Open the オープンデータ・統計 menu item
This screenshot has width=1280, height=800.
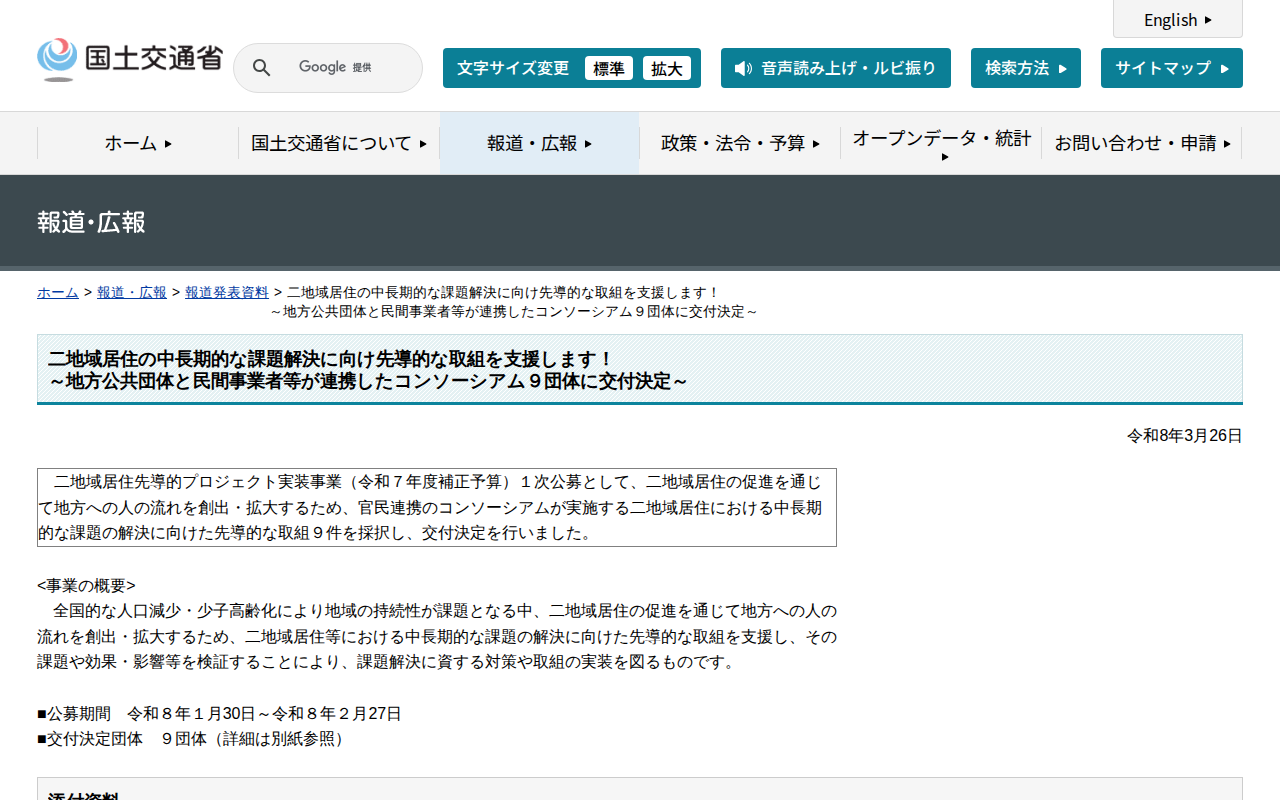[941, 143]
